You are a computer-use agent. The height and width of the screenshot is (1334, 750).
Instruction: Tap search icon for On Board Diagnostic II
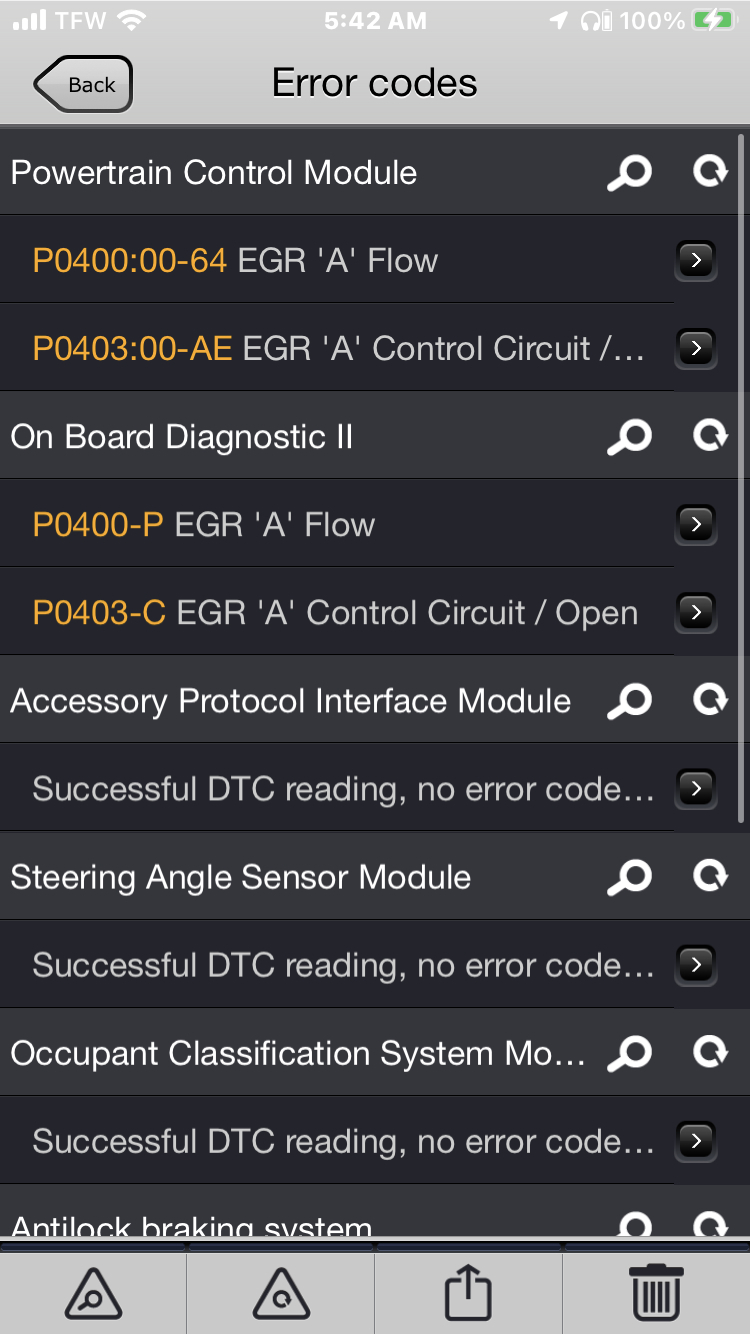point(630,437)
